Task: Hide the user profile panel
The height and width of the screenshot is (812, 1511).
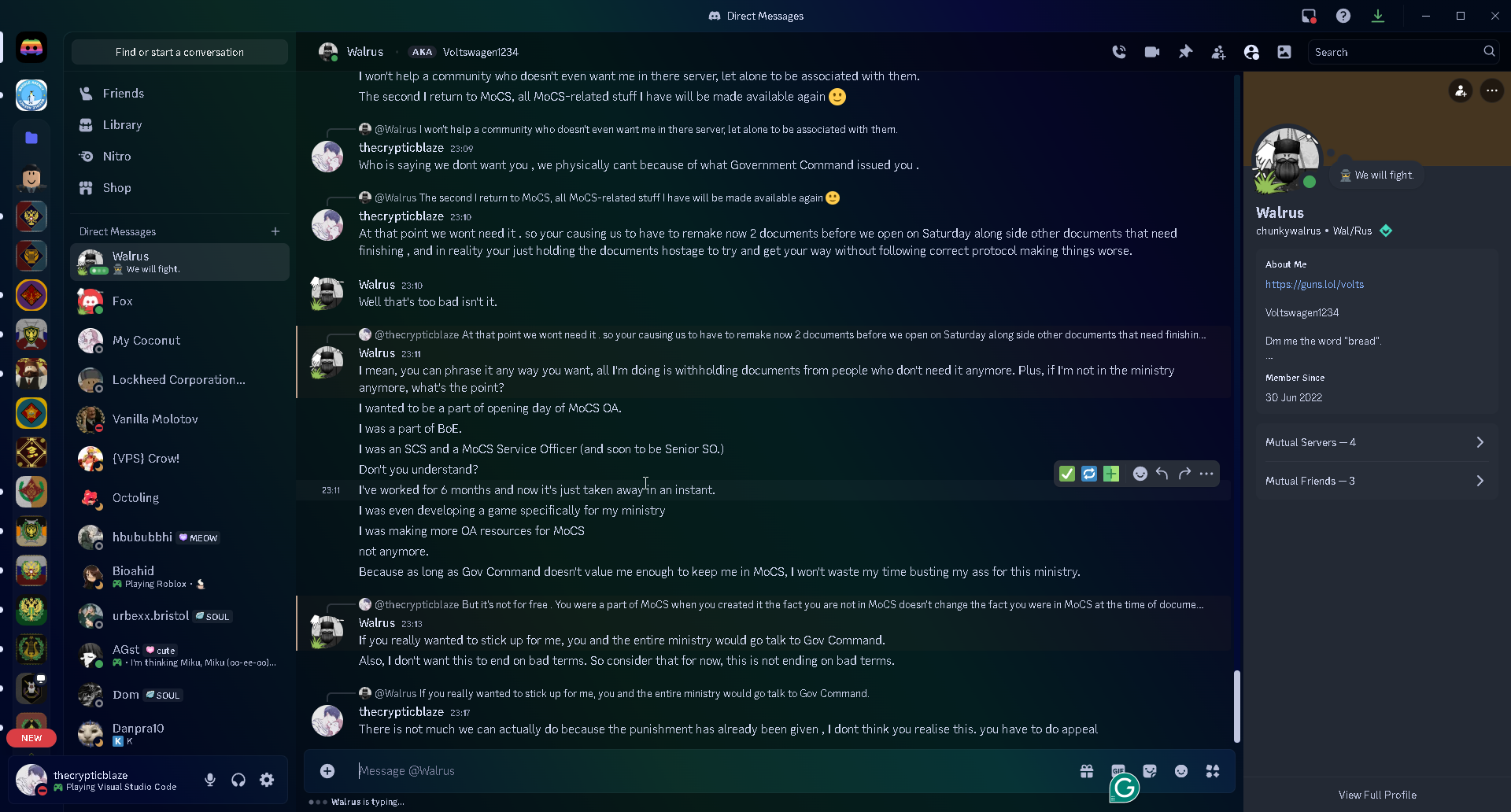Action: [x=1251, y=52]
